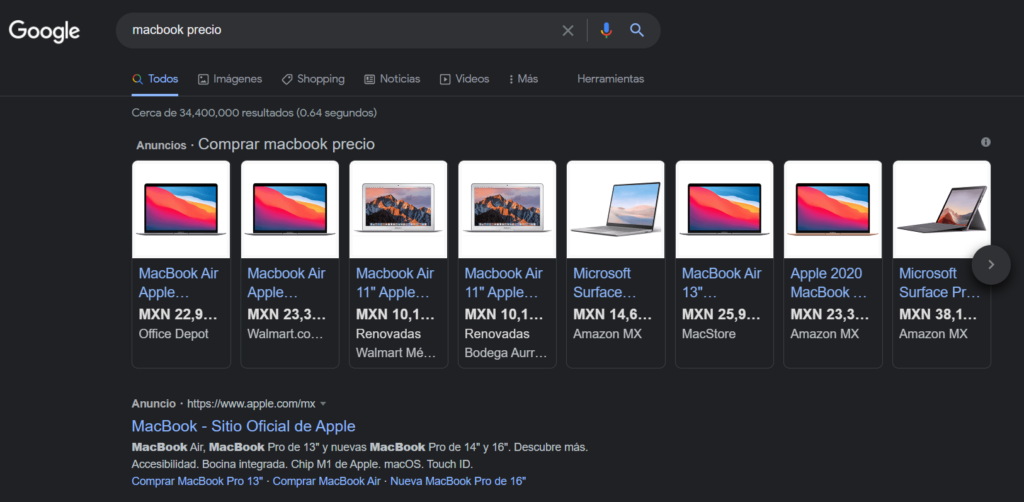Open the Nueva MacBook Pro de 16" sitelink
Image resolution: width=1024 pixels, height=502 pixels.
click(x=458, y=481)
